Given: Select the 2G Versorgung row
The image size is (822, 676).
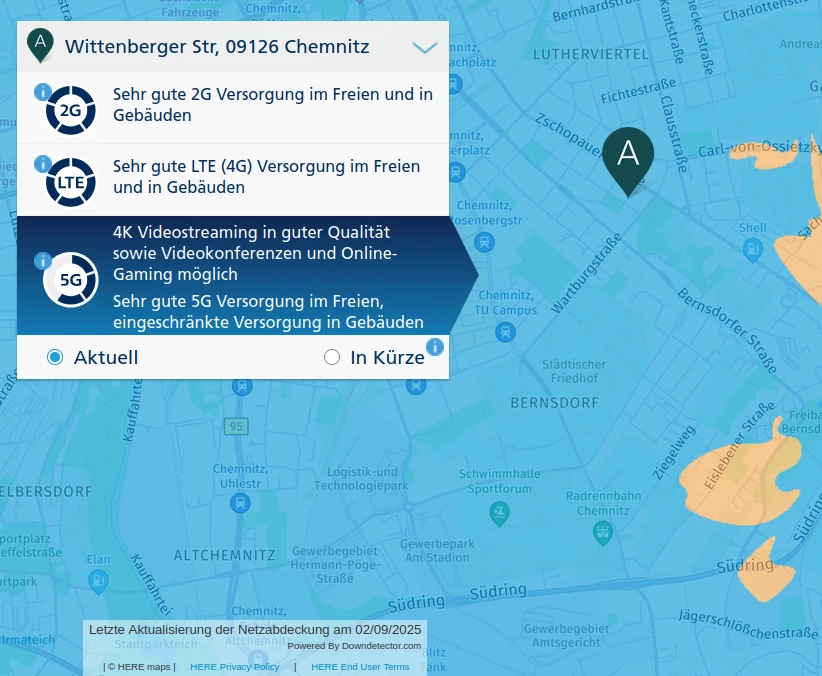Looking at the screenshot, I should [x=233, y=108].
